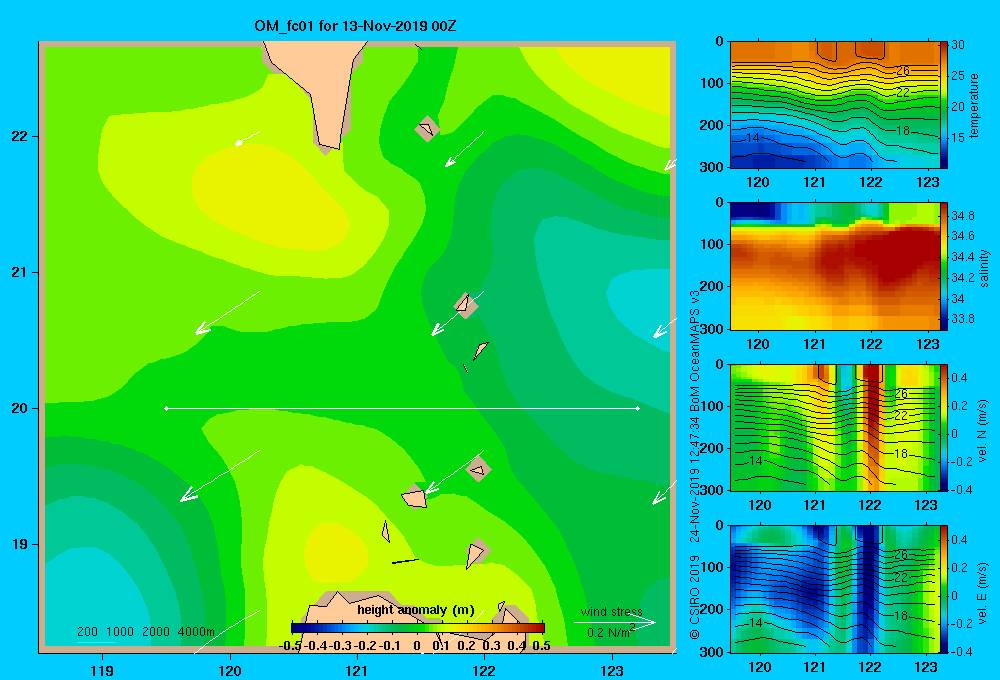Click the 'salinity' axis label
Image resolution: width=1000 pixels, height=680 pixels.
pos(984,268)
